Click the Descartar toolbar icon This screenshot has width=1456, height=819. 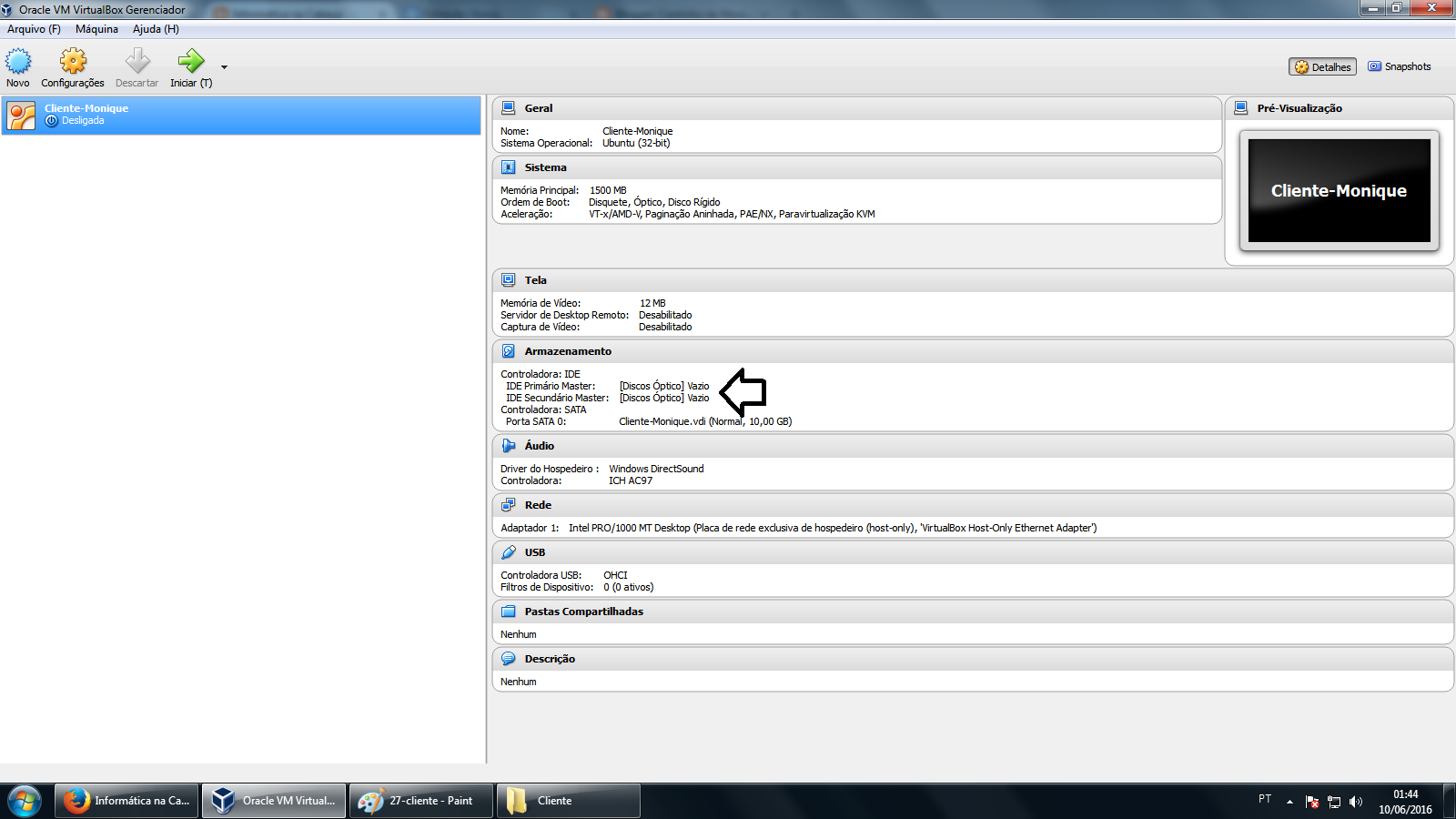tap(137, 62)
